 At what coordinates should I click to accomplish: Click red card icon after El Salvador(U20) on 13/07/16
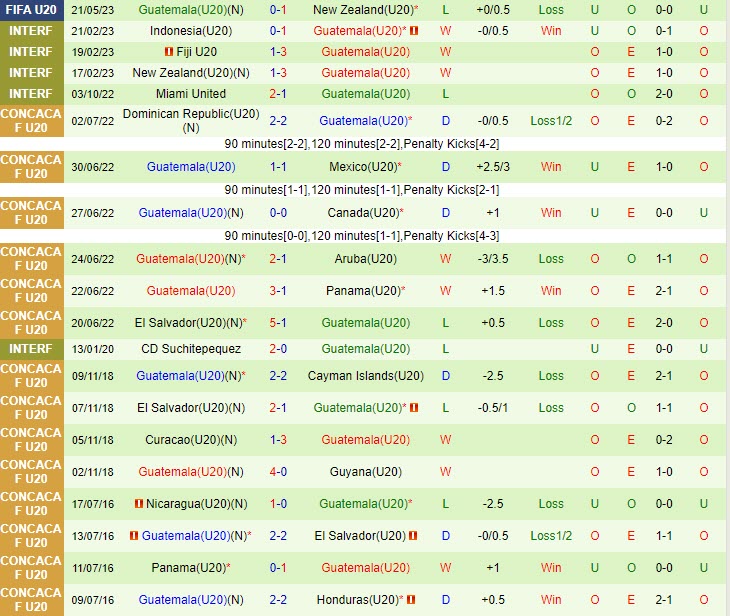coord(413,535)
